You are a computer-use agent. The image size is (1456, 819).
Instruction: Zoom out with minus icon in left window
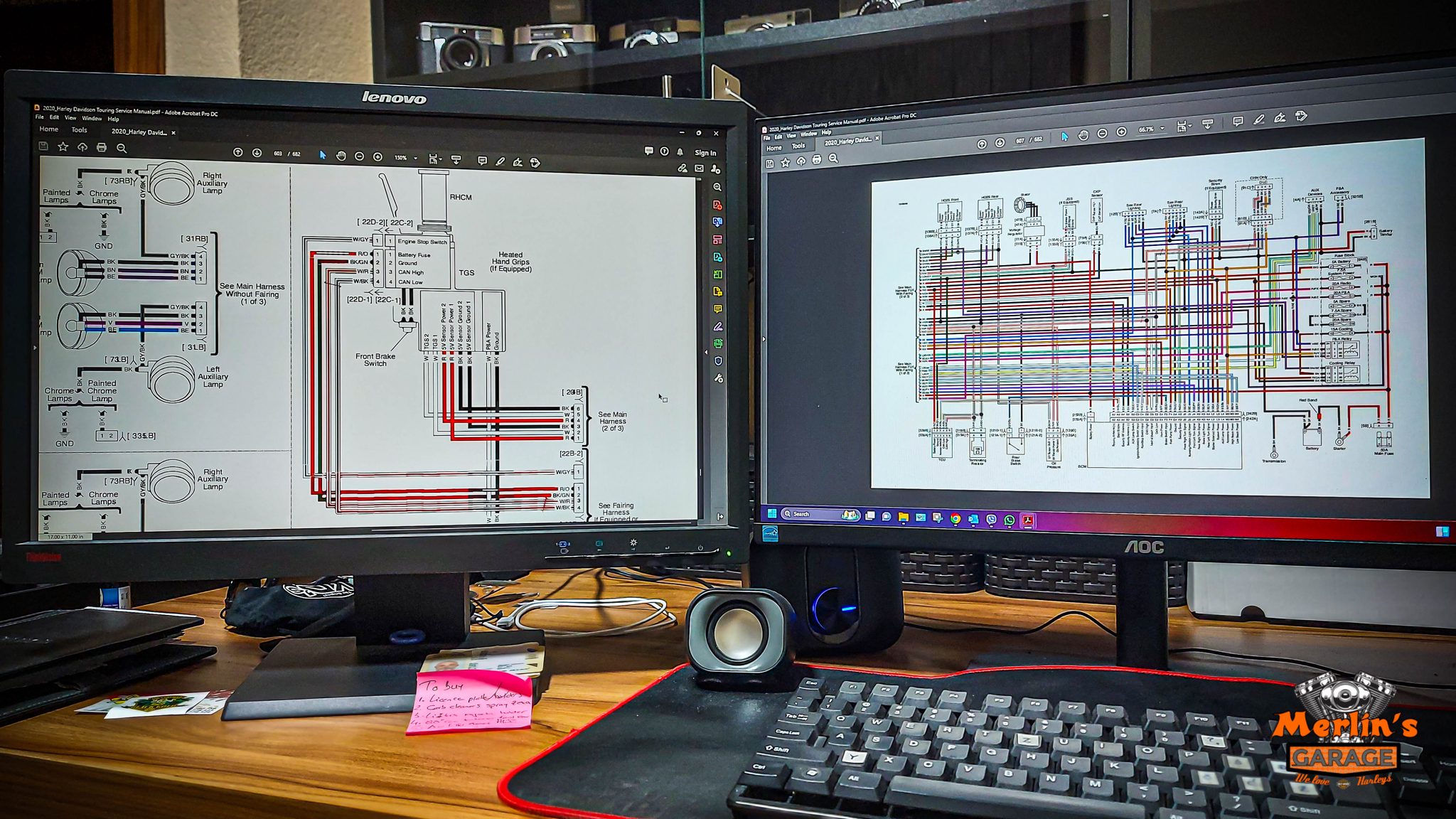[x=359, y=156]
